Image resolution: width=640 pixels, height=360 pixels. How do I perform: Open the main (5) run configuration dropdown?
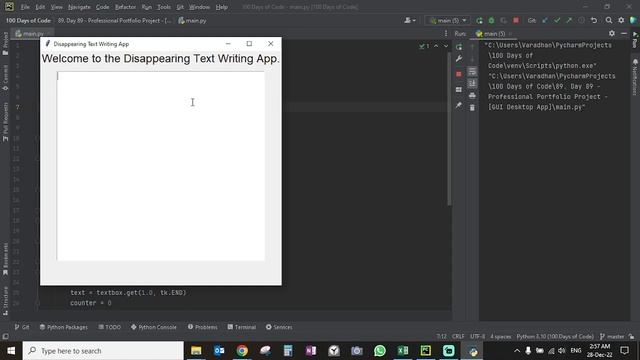click(x=448, y=20)
